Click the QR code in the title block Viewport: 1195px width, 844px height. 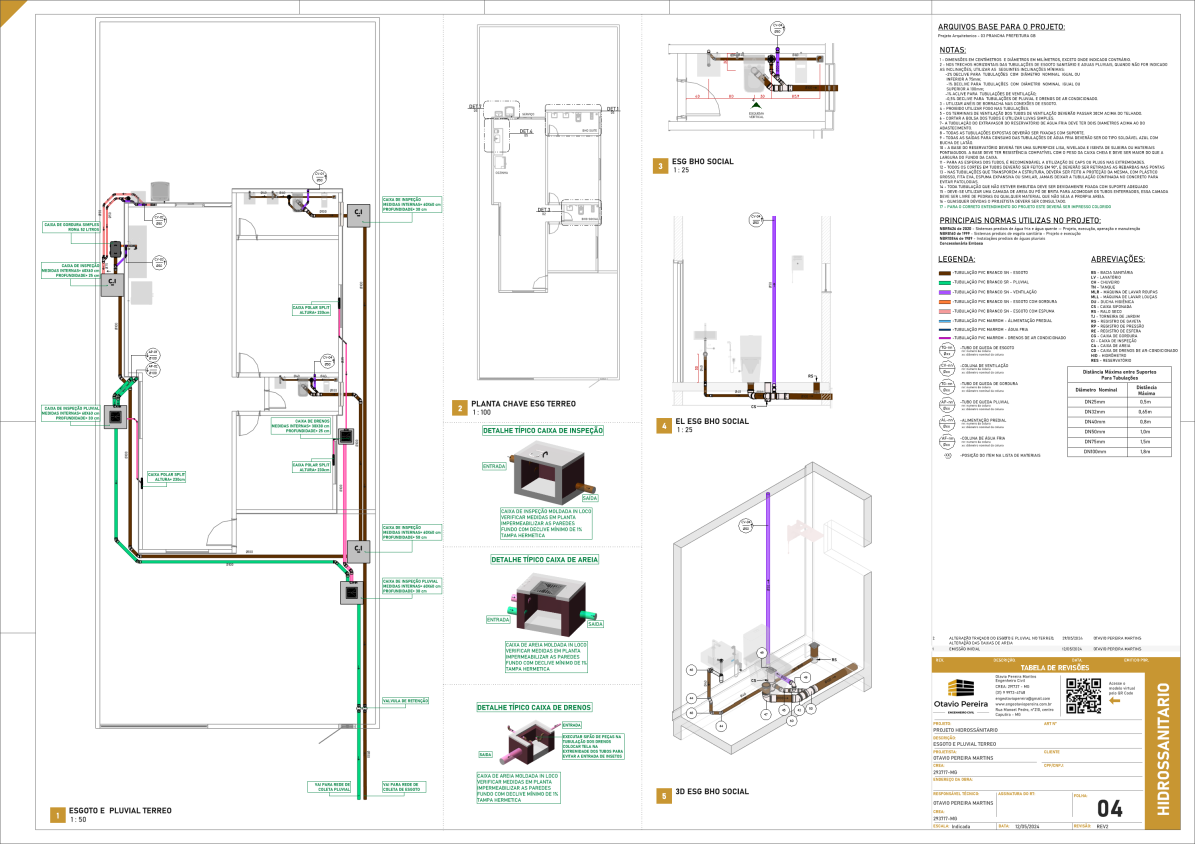1081,694
